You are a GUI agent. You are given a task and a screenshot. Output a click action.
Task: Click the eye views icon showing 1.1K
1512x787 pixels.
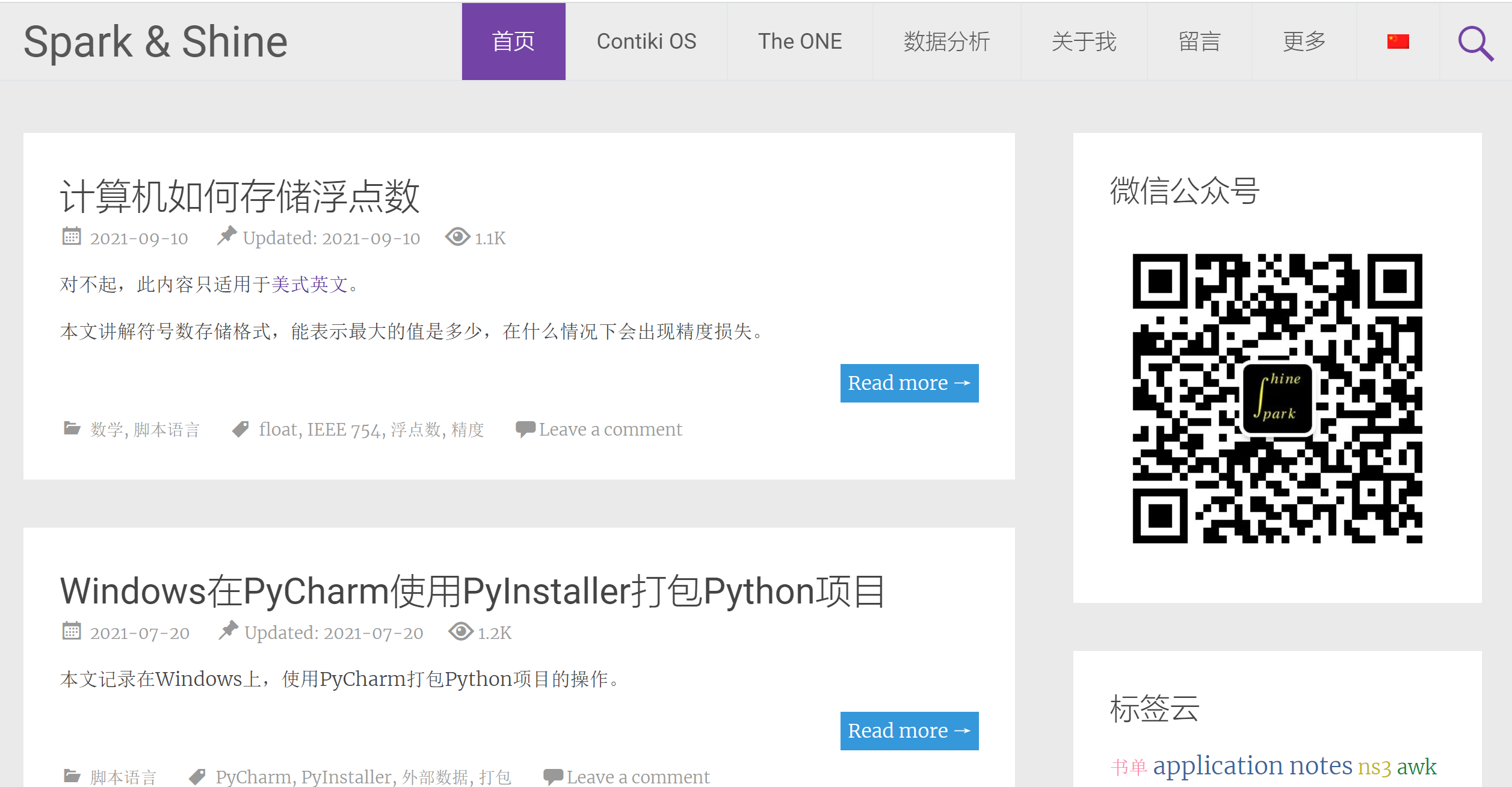point(457,237)
